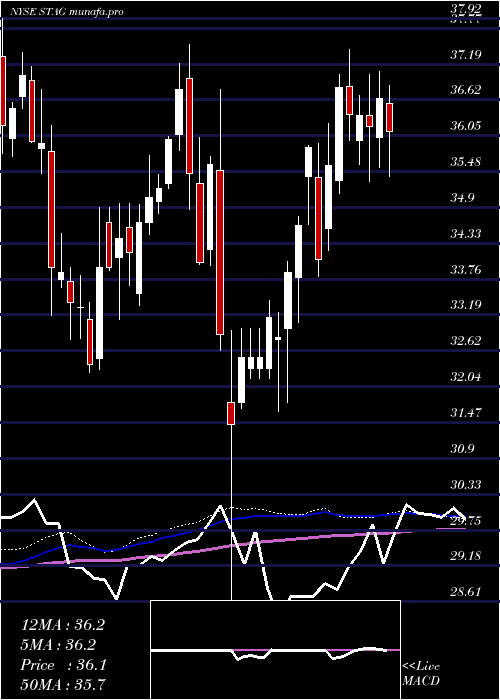Select the 29.75 price axis label
The width and height of the screenshot is (500, 700).
pyautogui.click(x=465, y=521)
